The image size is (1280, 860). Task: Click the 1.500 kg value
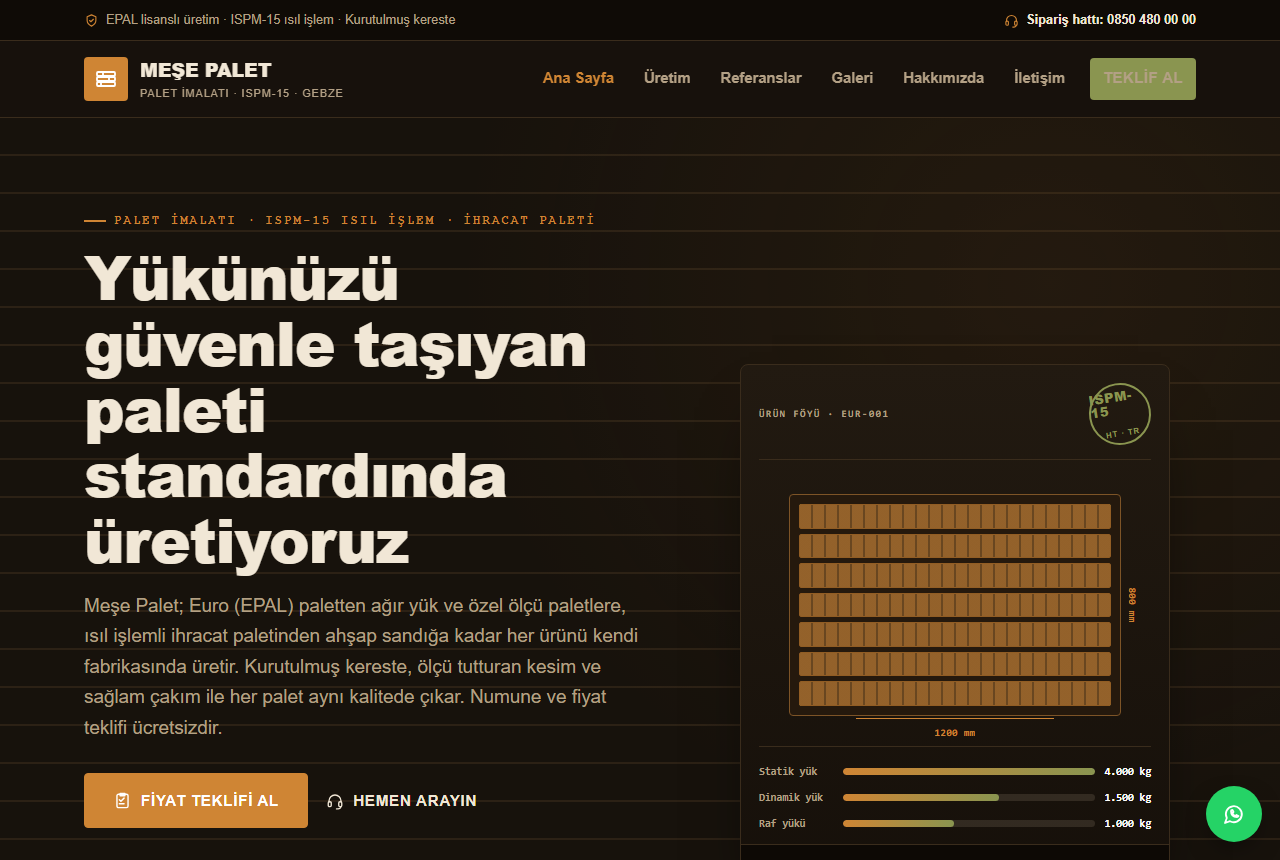tap(1128, 798)
